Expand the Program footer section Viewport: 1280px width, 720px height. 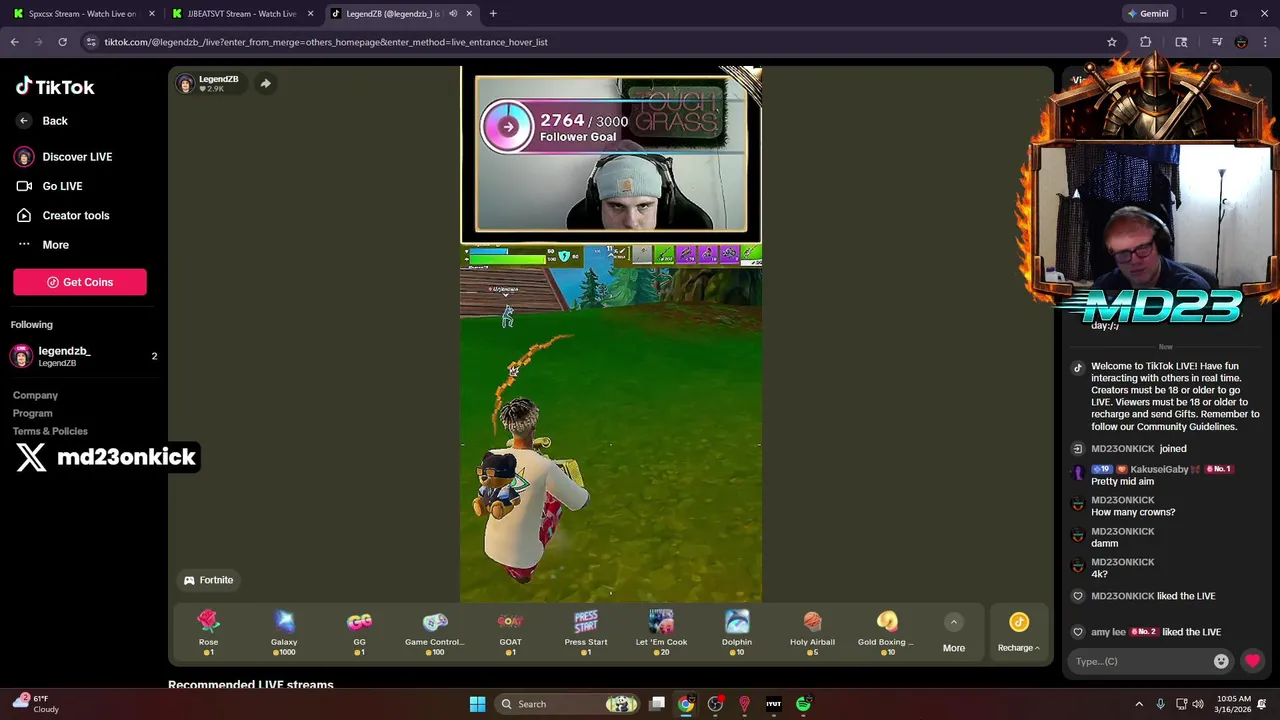pyautogui.click(x=33, y=413)
